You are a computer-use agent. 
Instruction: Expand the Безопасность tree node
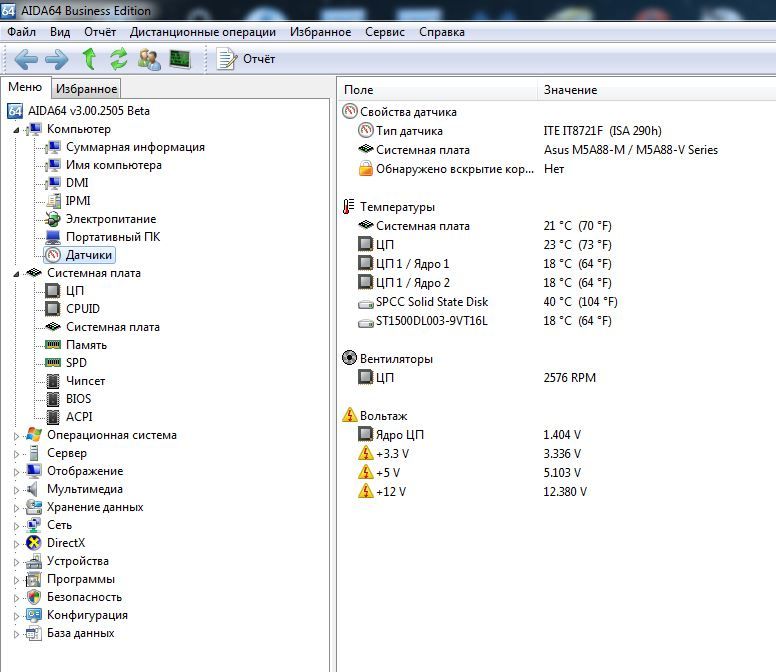(16, 598)
